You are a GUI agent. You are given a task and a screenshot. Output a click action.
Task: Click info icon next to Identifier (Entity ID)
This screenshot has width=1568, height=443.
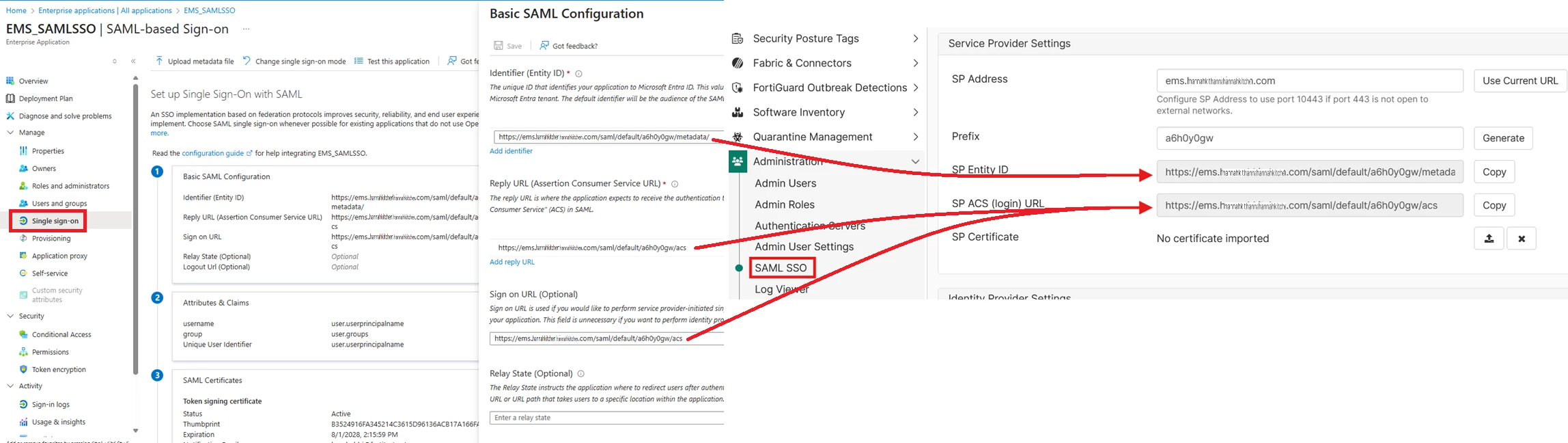[578, 74]
